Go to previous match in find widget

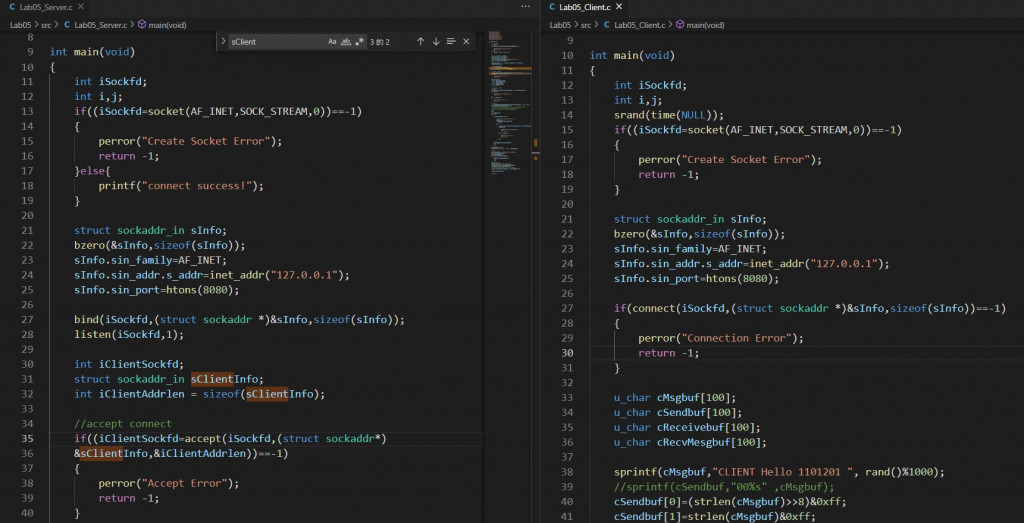pos(421,42)
